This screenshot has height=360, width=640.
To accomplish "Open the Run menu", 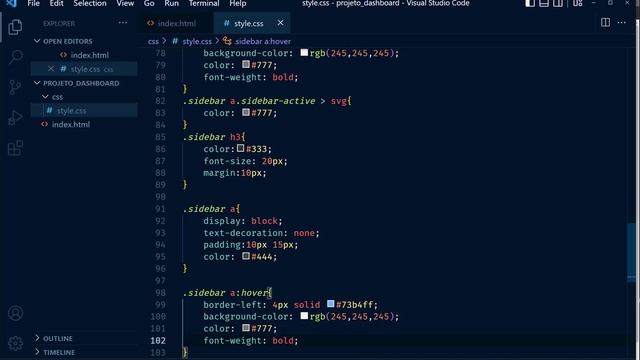I will click(171, 4).
